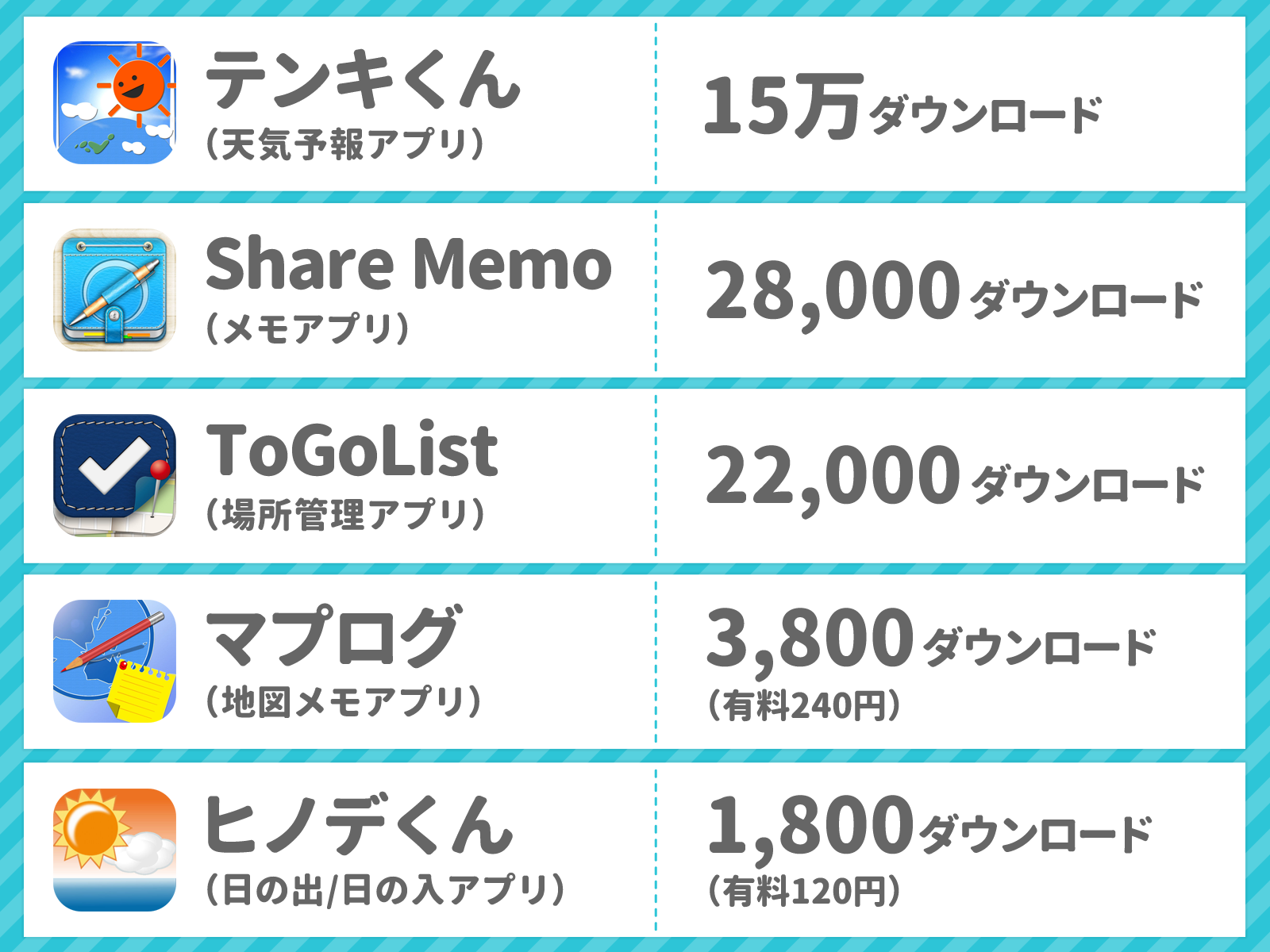Click the テンキくん app title
The width and height of the screenshot is (1270, 952).
tap(363, 79)
